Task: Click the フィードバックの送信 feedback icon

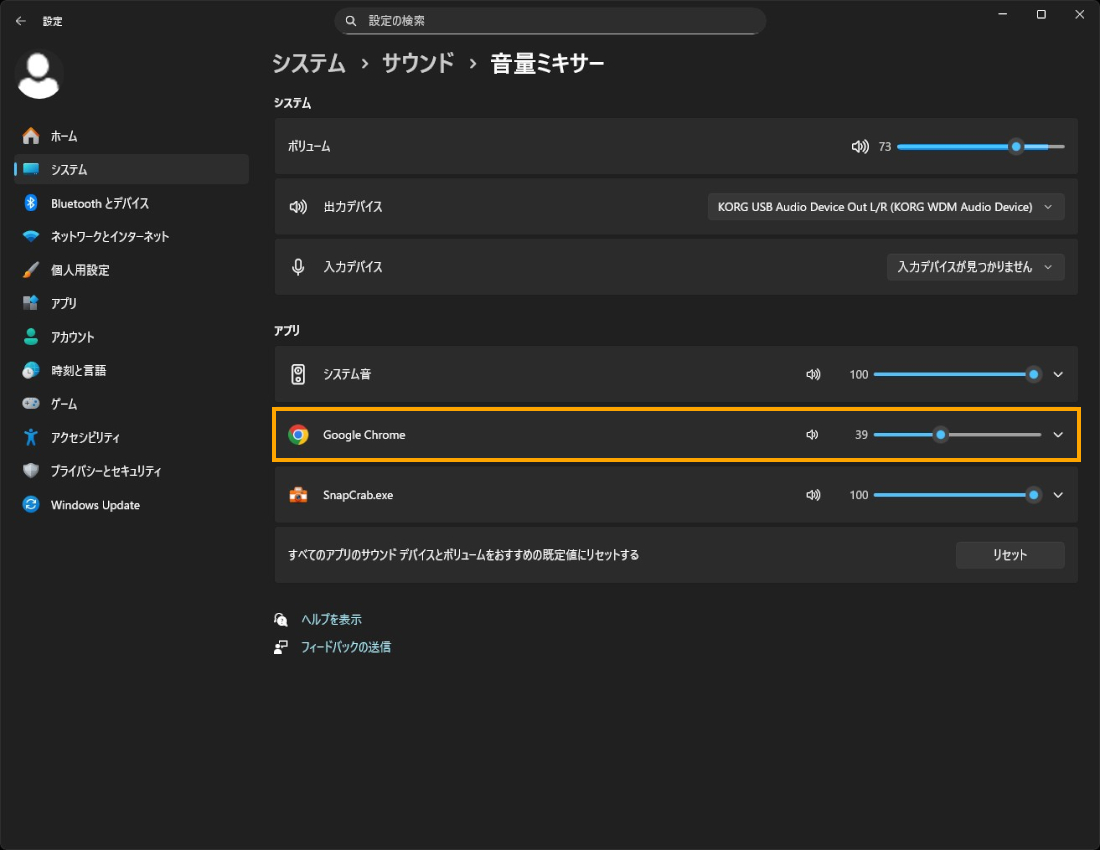Action: pos(281,647)
